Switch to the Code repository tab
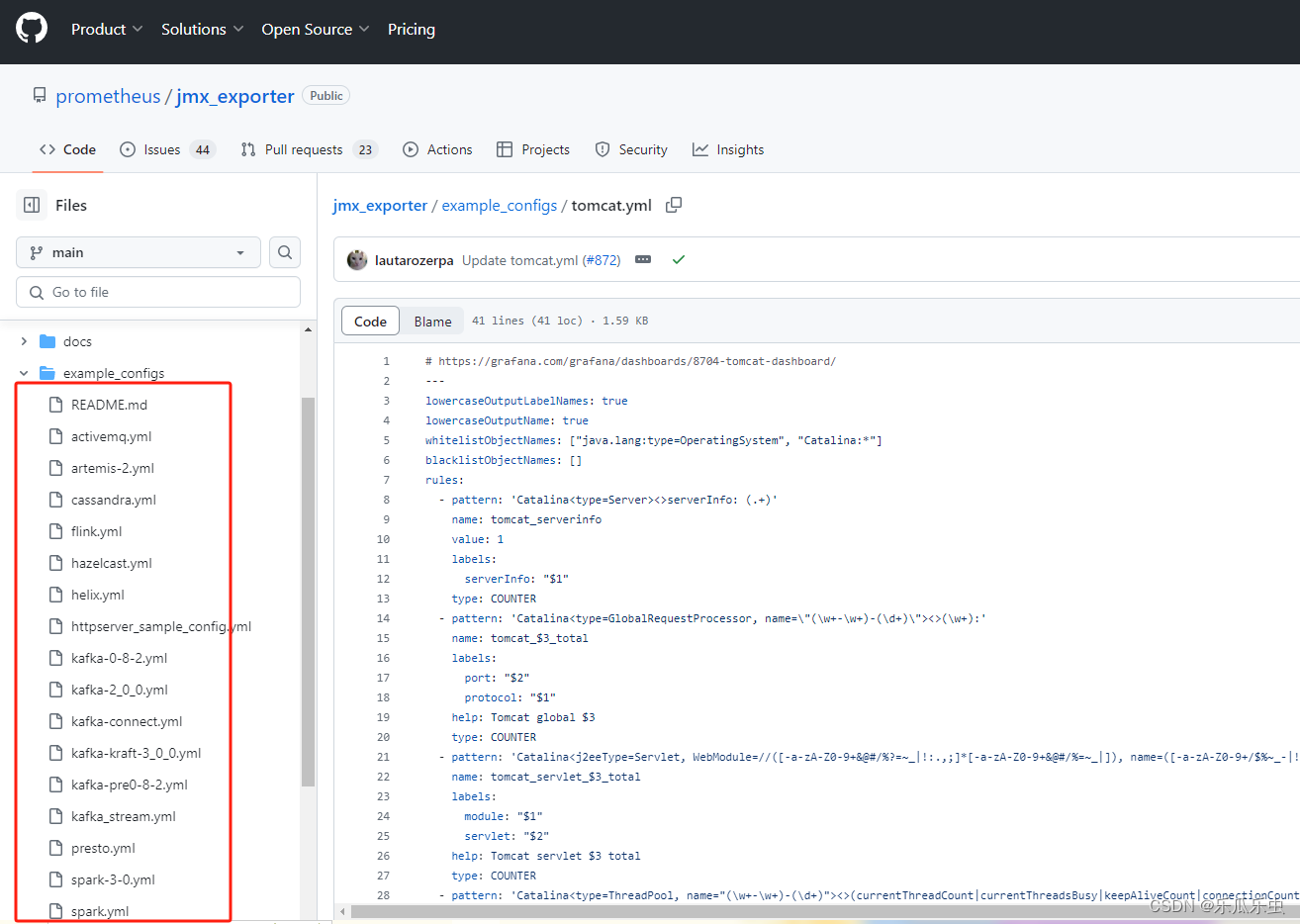Image resolution: width=1300 pixels, height=924 pixels. (68, 149)
